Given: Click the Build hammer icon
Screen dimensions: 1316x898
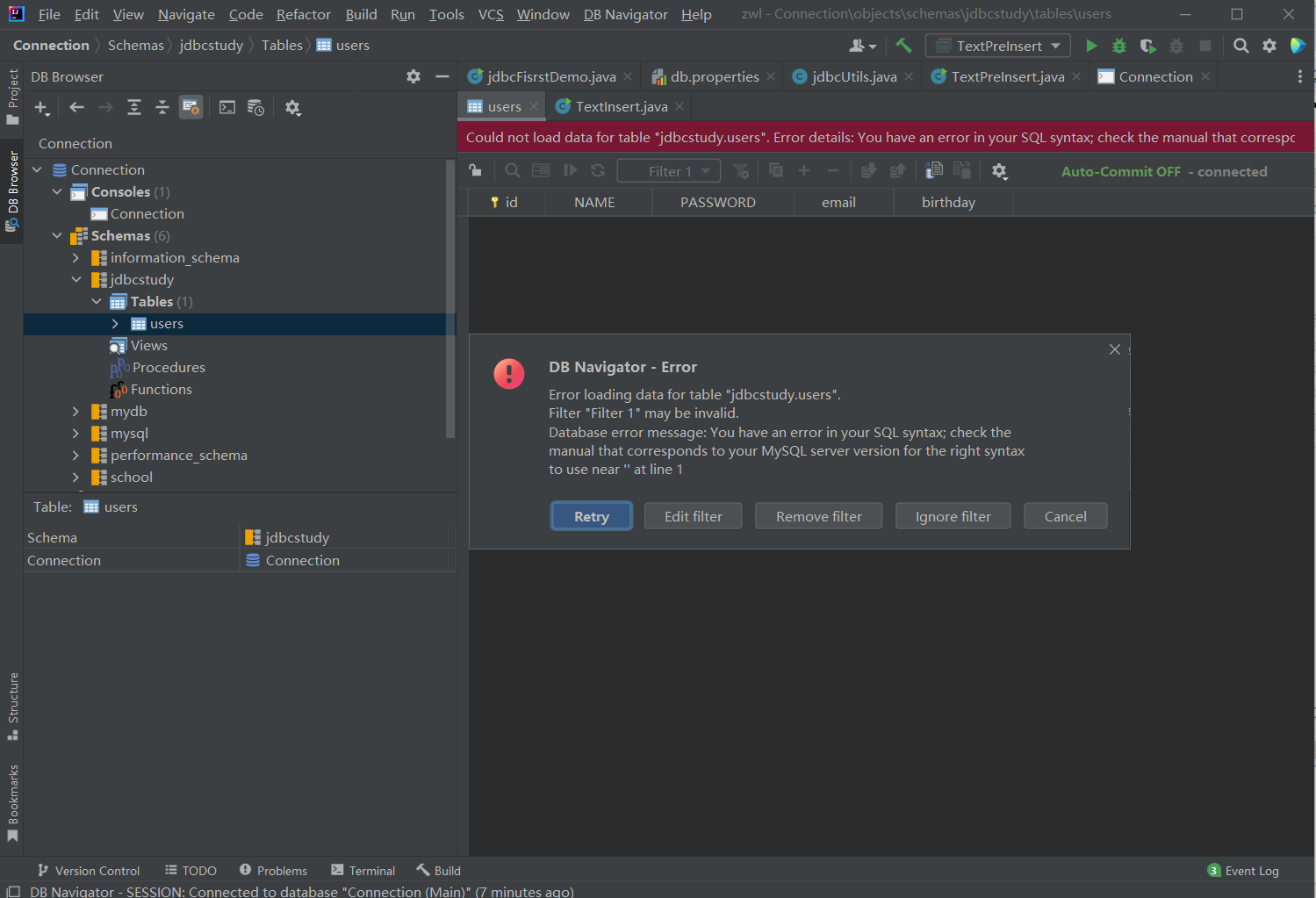Looking at the screenshot, I should (903, 46).
